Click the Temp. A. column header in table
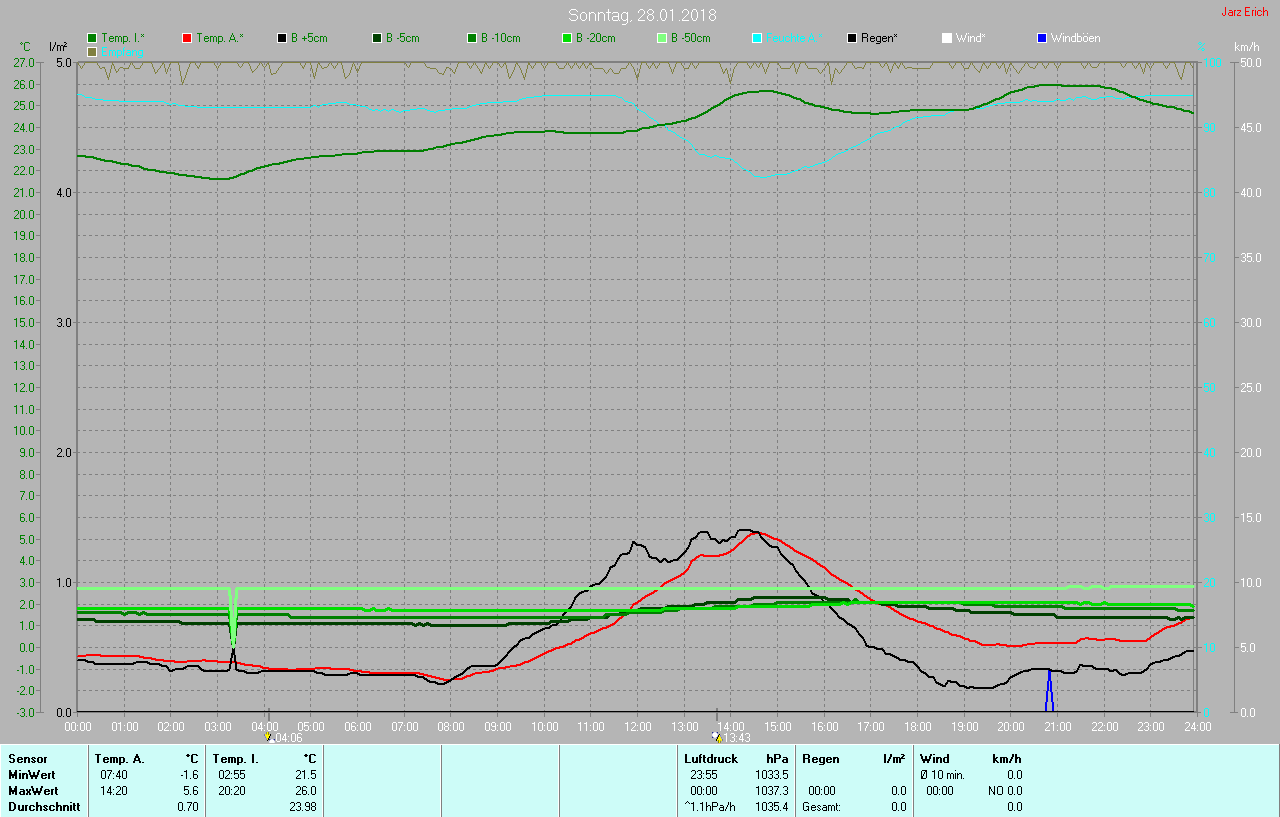Screen dimensions: 1280x817 (x=120, y=759)
